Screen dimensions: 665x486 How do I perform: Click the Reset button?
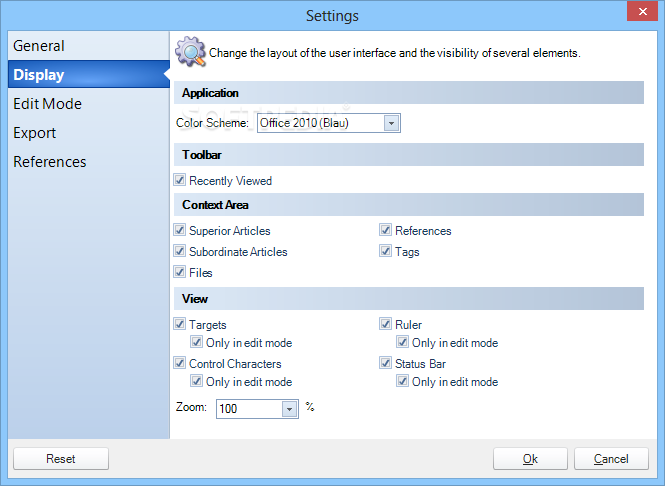click(61, 459)
